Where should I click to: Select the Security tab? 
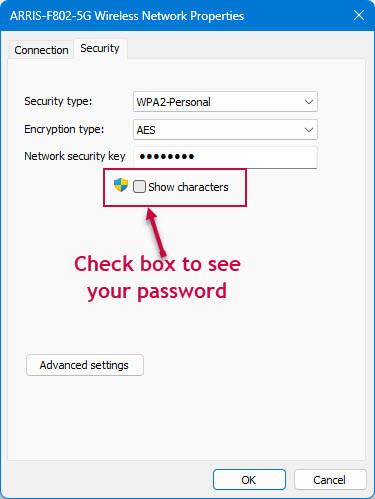point(100,49)
